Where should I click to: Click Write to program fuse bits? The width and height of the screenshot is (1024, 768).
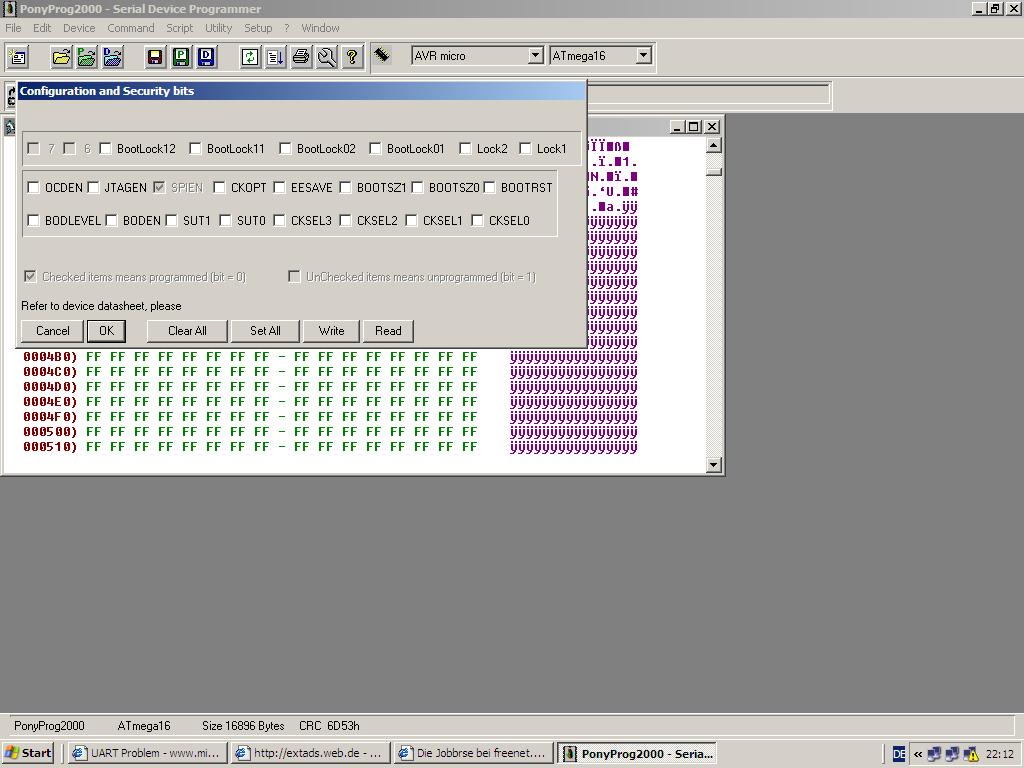coord(332,331)
